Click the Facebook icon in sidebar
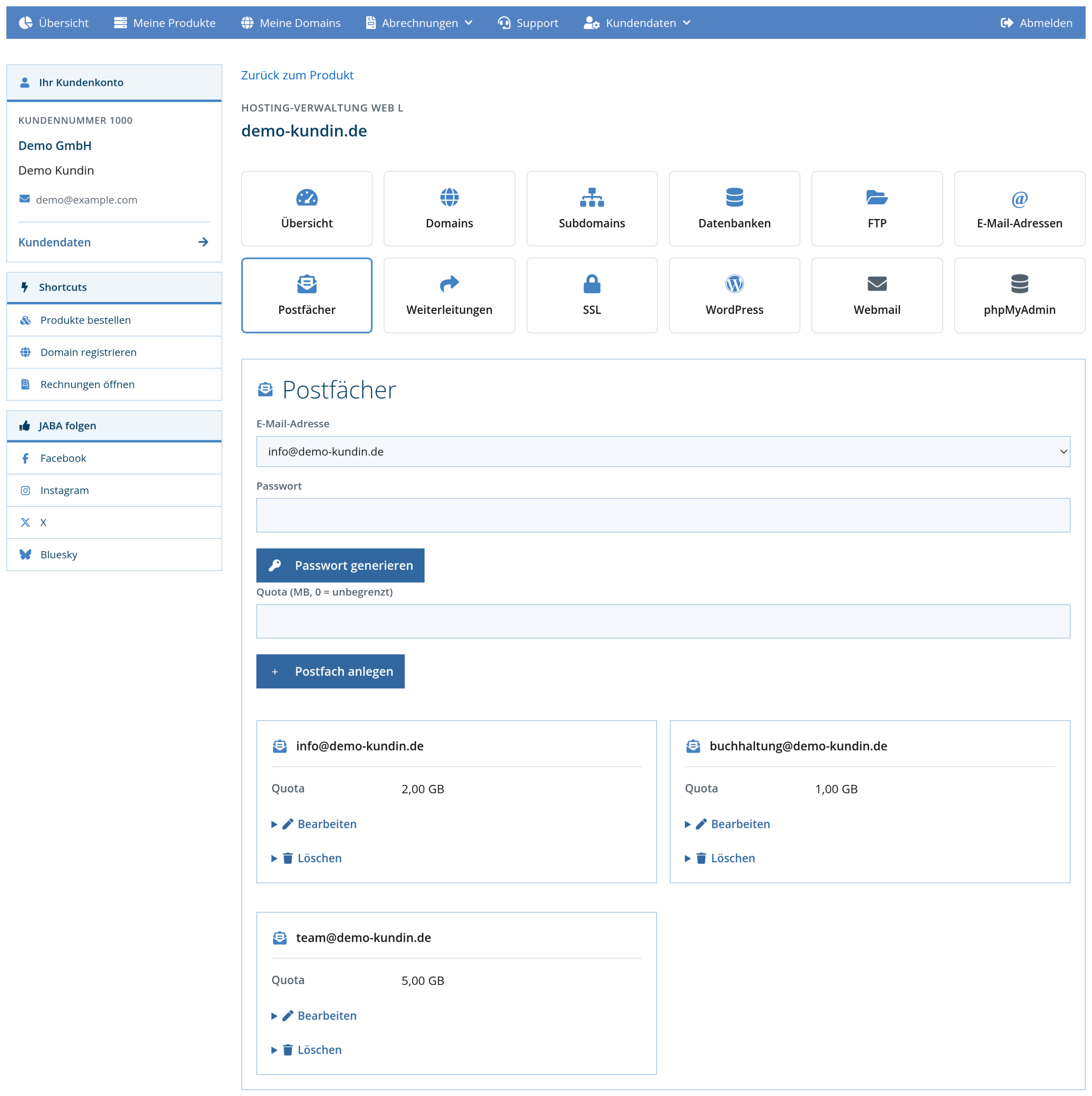1092x1096 pixels. (25, 458)
